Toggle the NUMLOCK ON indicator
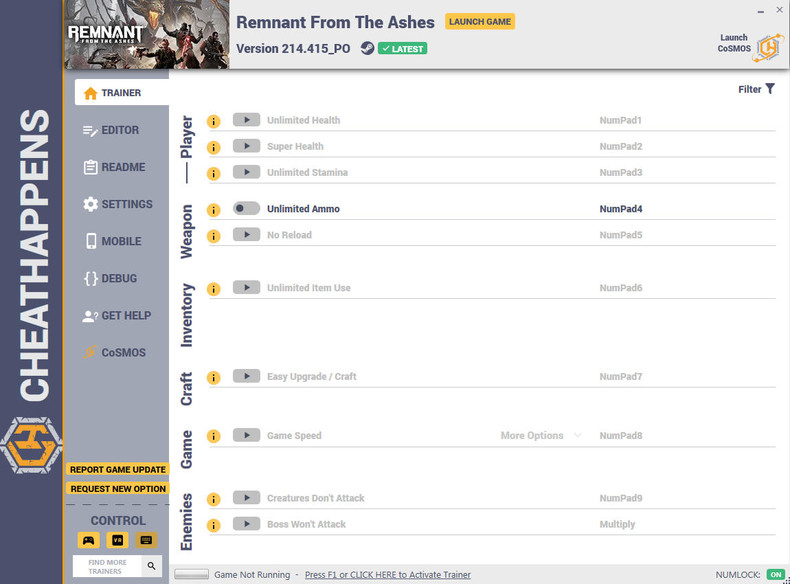790x584 pixels. tap(776, 574)
